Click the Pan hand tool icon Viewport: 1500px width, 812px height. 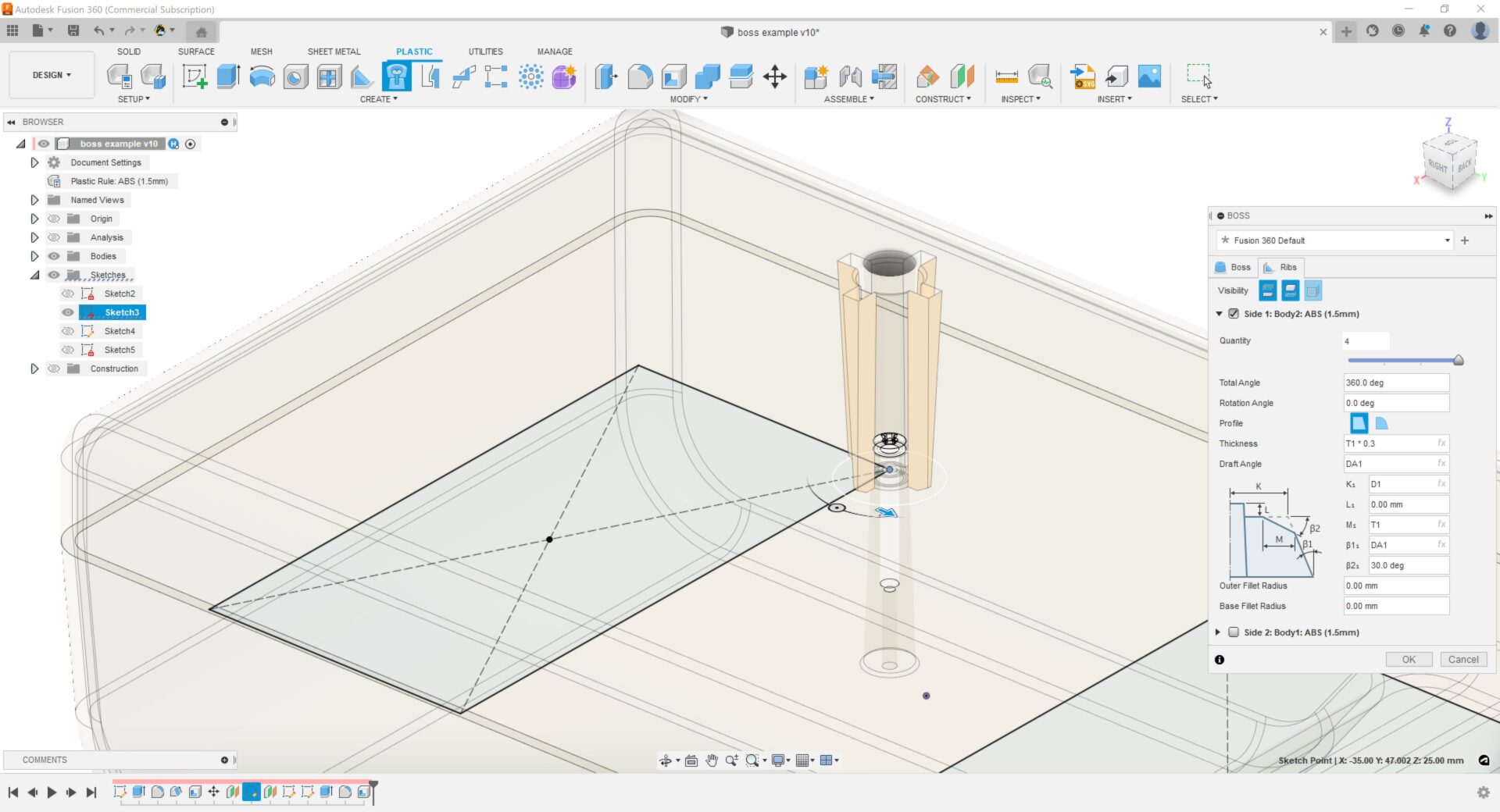[x=711, y=760]
